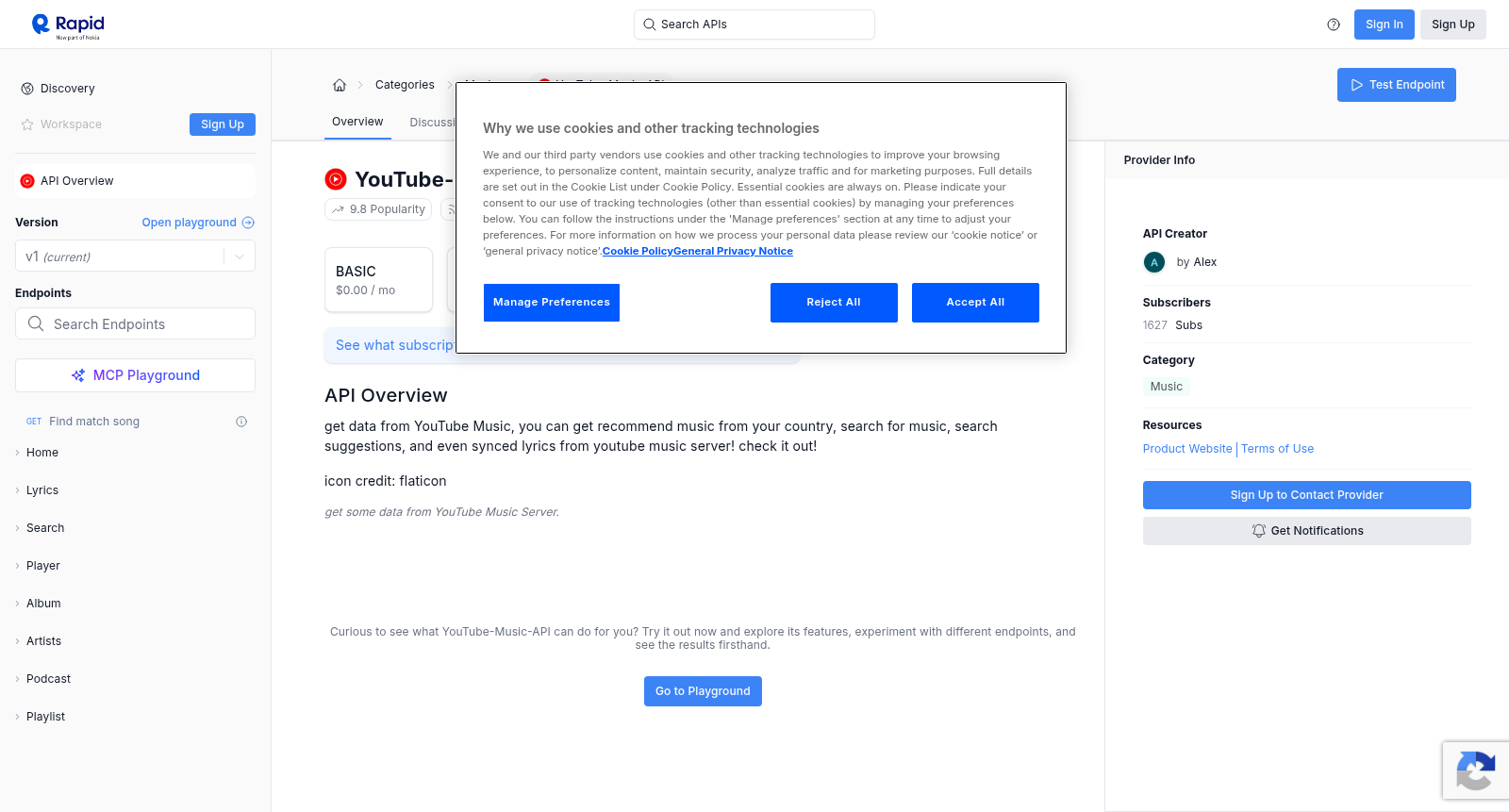
Task: Click the MCP Playground sparkle icon
Action: 78,375
